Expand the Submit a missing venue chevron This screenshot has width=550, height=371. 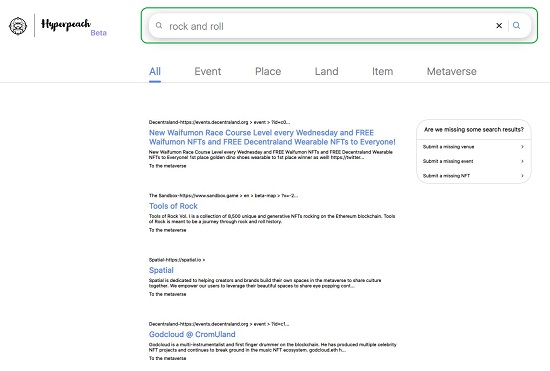[522, 147]
